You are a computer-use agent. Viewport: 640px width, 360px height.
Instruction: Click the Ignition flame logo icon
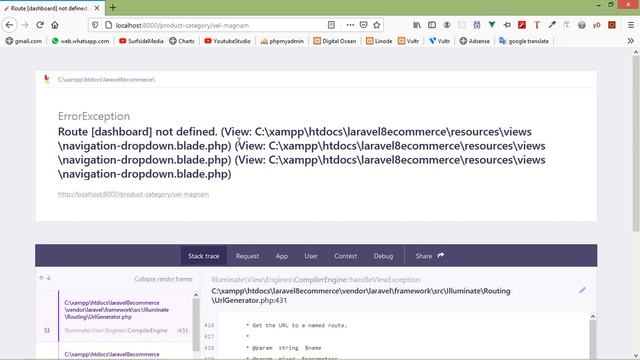tap(47, 79)
